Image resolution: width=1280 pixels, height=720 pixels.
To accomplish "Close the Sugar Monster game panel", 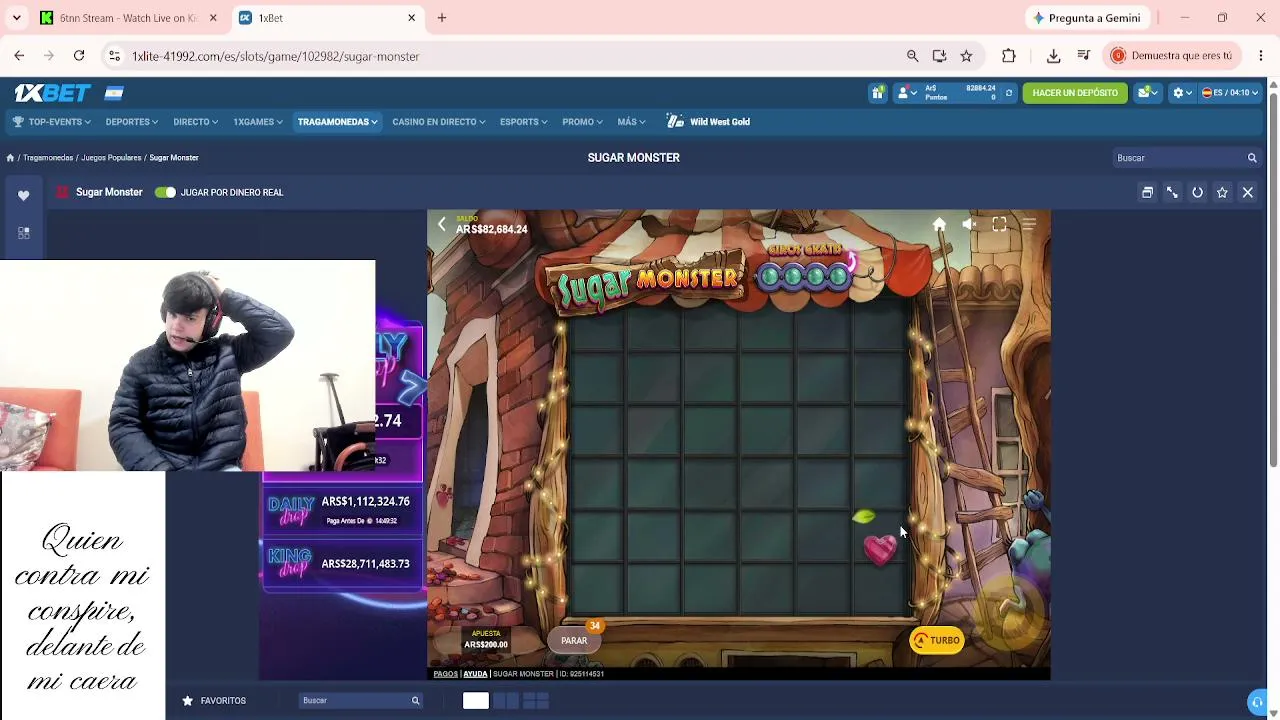I will (x=1248, y=192).
